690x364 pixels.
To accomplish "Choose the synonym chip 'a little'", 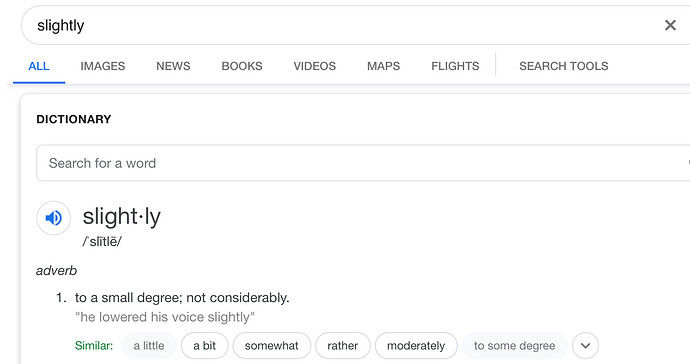I will 149,346.
